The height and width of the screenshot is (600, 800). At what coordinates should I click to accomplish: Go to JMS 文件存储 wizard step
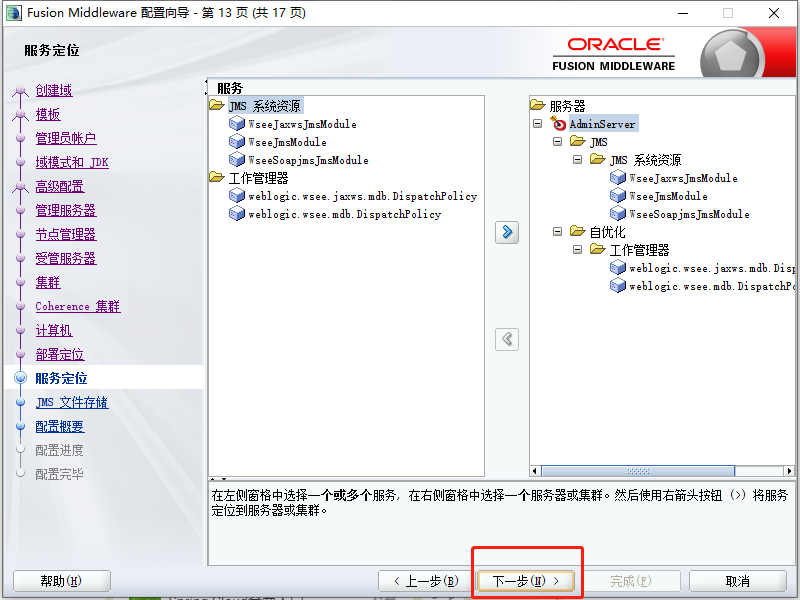[x=72, y=402]
